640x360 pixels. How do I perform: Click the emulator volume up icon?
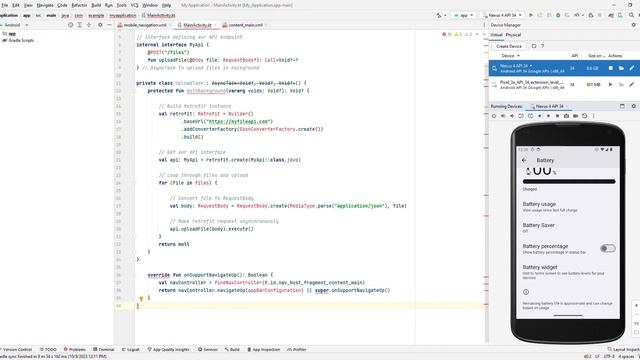click(x=503, y=116)
